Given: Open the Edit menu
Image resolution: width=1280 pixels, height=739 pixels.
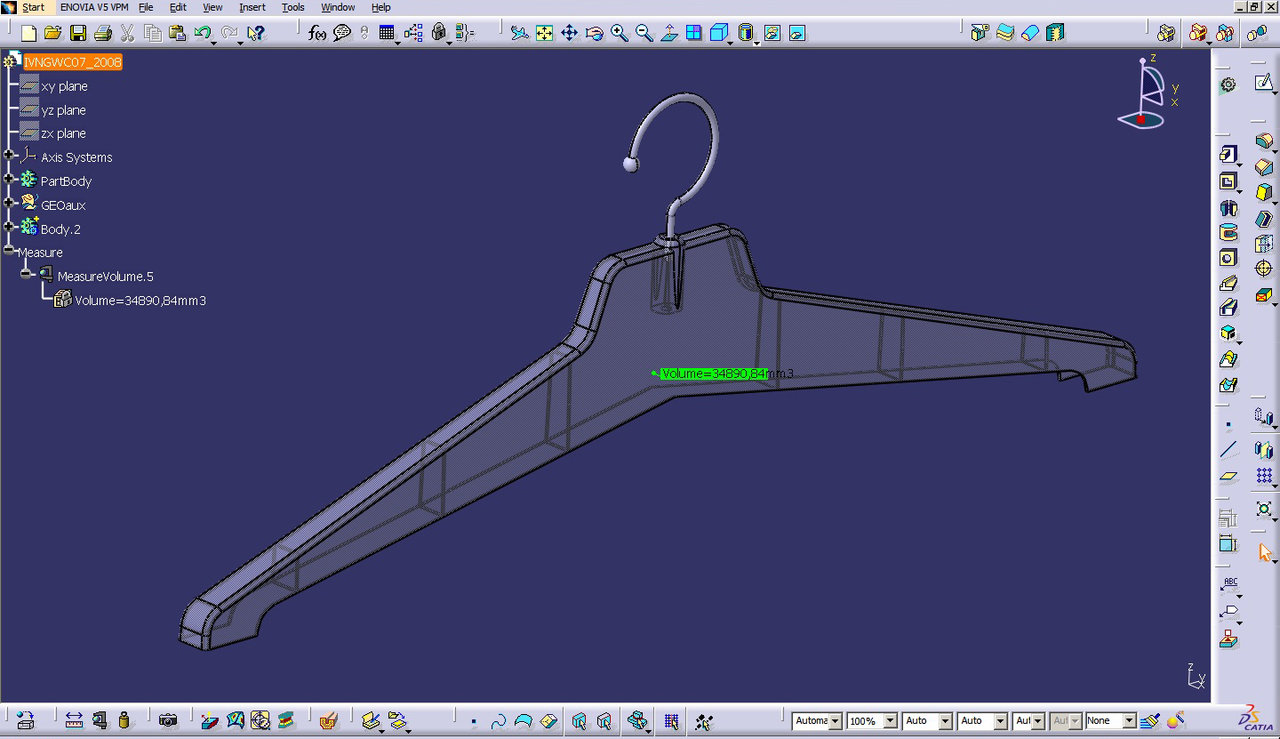Looking at the screenshot, I should (x=178, y=7).
